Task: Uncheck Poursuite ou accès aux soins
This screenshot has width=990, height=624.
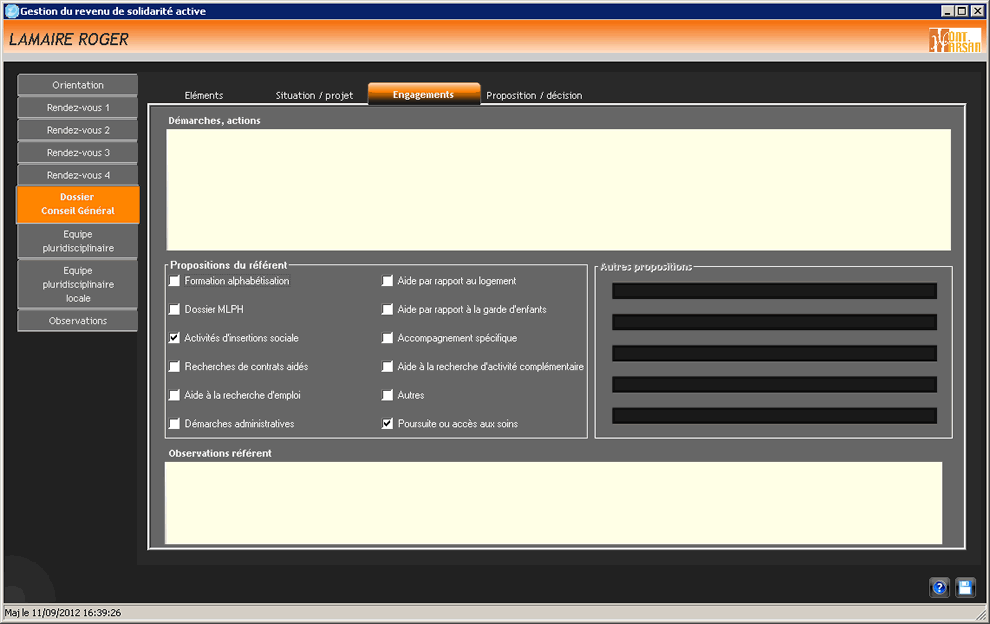Action: coord(388,424)
